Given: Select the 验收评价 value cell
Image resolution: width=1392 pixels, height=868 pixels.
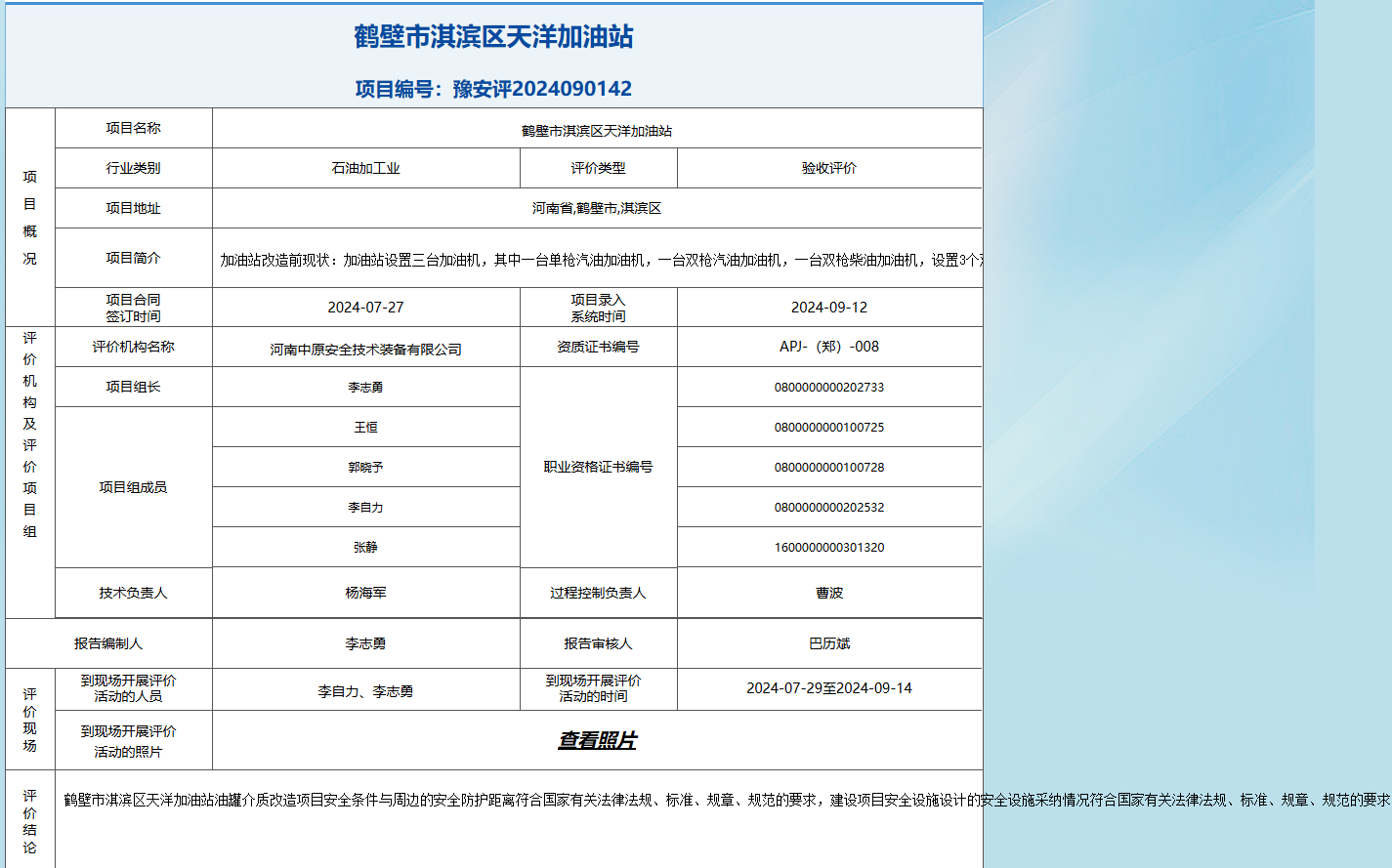Looking at the screenshot, I should [x=829, y=168].
